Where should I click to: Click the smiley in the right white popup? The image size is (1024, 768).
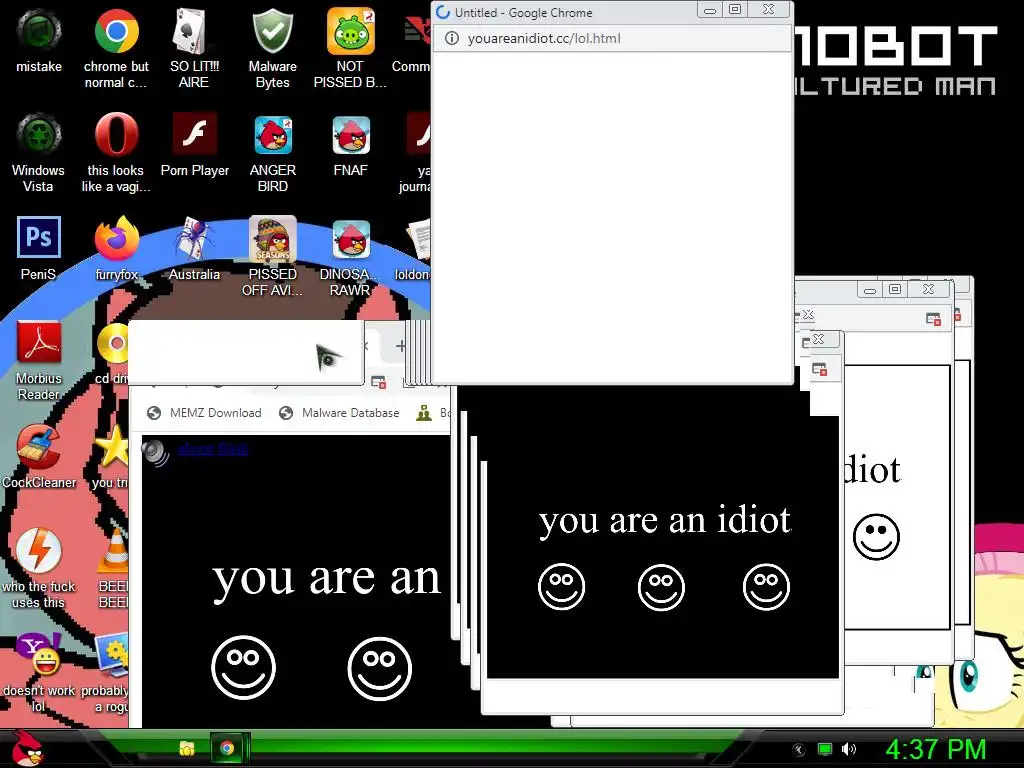(x=876, y=537)
